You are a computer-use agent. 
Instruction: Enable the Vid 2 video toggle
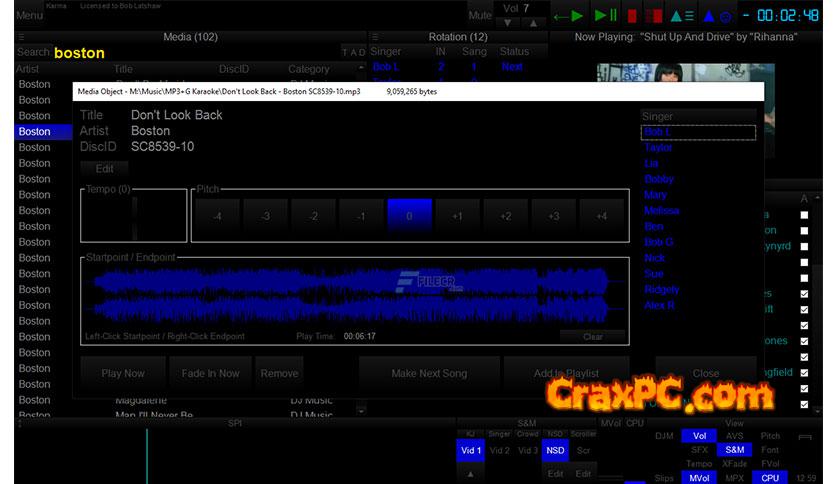499,451
